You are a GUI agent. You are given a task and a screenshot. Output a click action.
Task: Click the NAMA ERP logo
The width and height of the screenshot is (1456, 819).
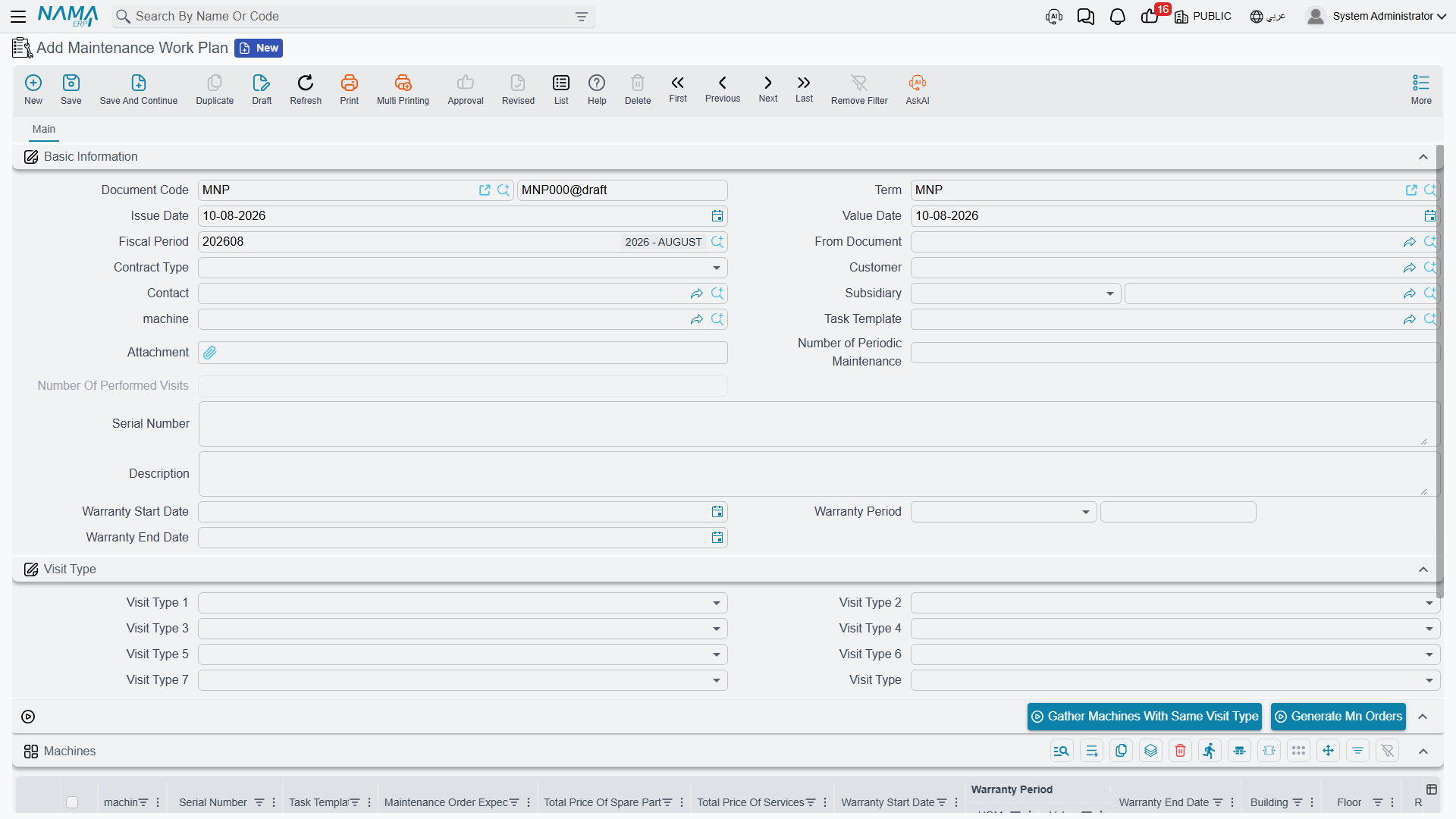68,16
